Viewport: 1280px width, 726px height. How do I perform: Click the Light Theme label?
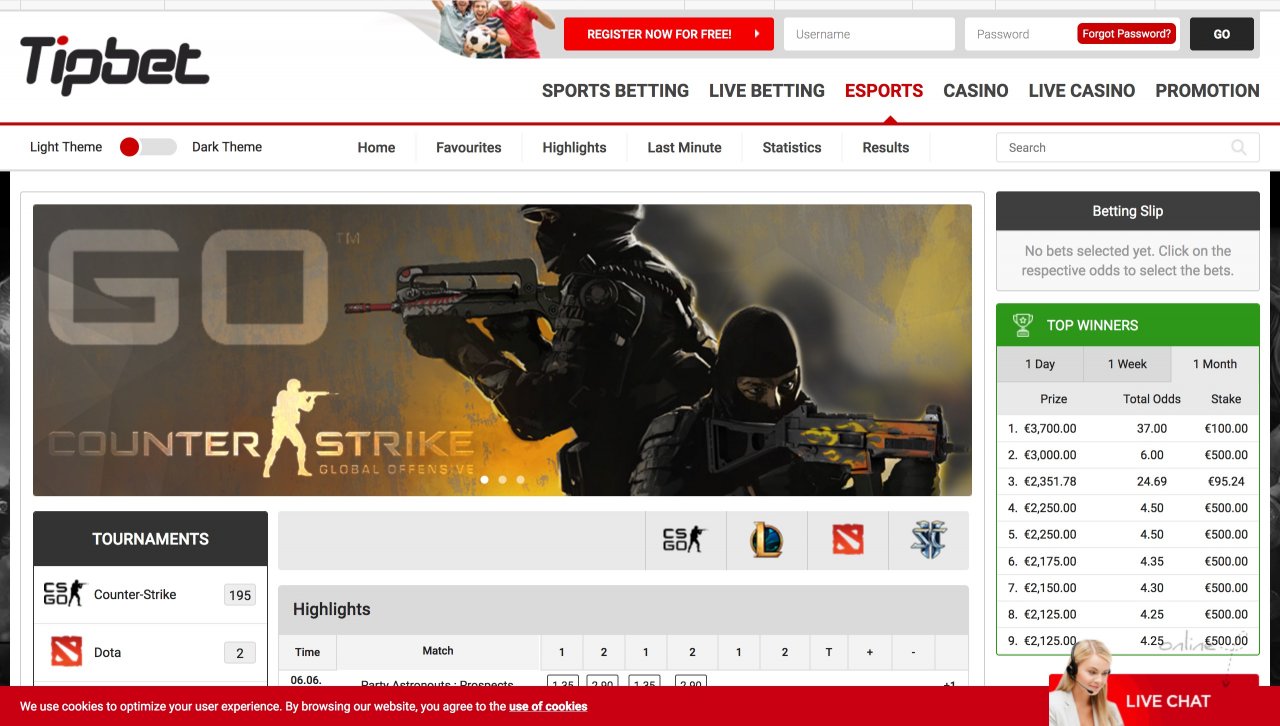pyautogui.click(x=66, y=147)
